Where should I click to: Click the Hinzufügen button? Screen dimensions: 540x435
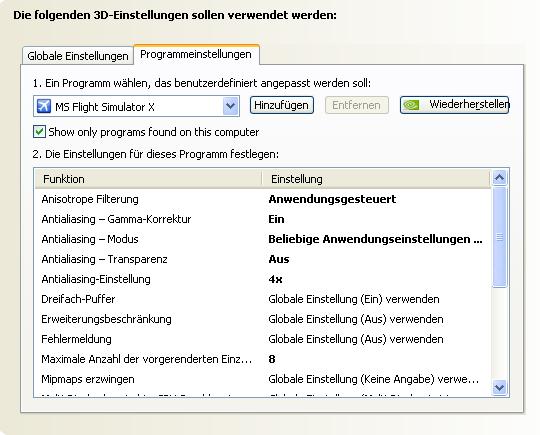tap(281, 105)
